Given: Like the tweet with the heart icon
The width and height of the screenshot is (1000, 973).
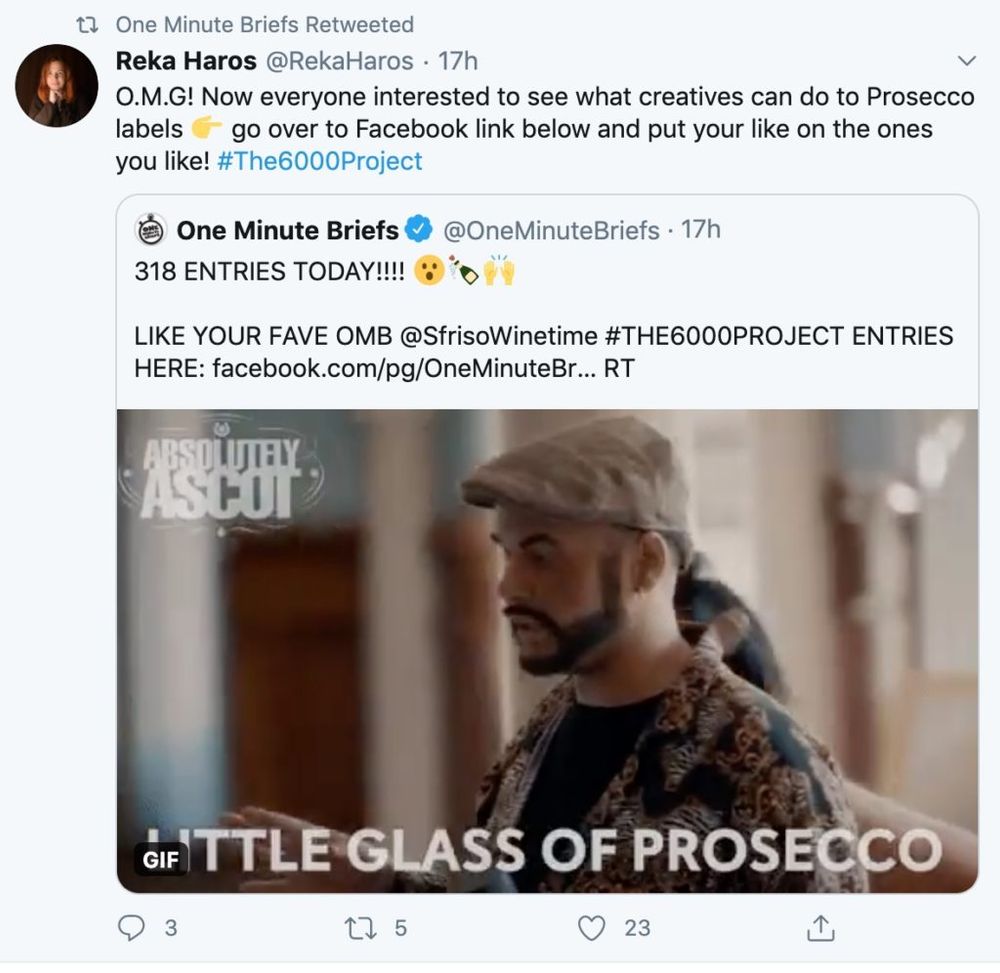Looking at the screenshot, I should click(x=592, y=928).
